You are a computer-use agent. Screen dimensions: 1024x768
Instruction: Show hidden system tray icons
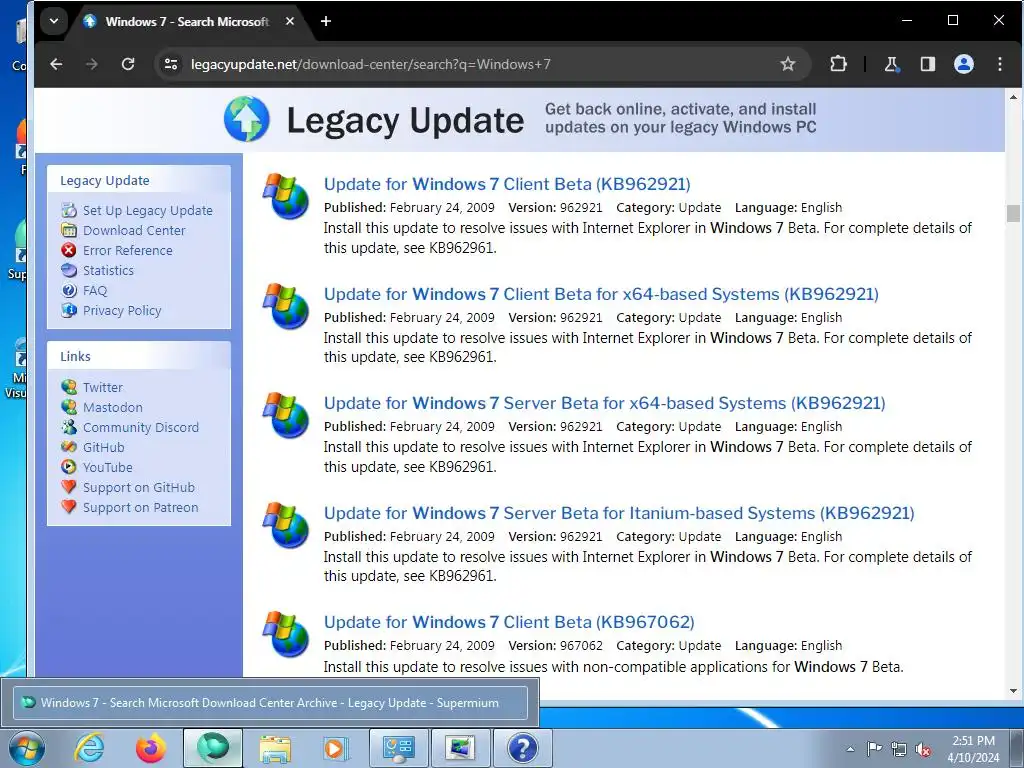850,749
